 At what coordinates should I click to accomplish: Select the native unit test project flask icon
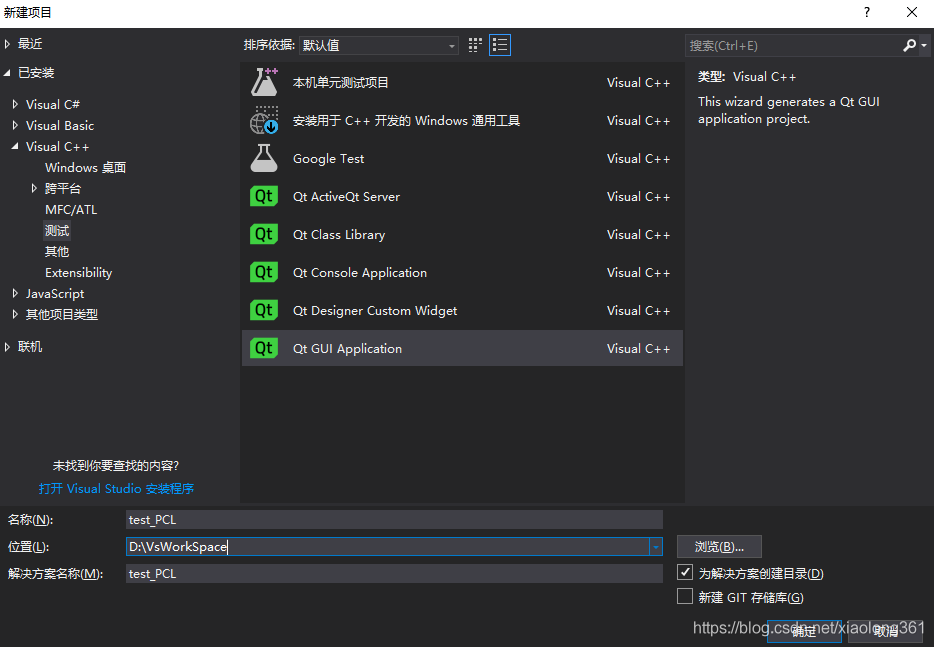pos(264,82)
